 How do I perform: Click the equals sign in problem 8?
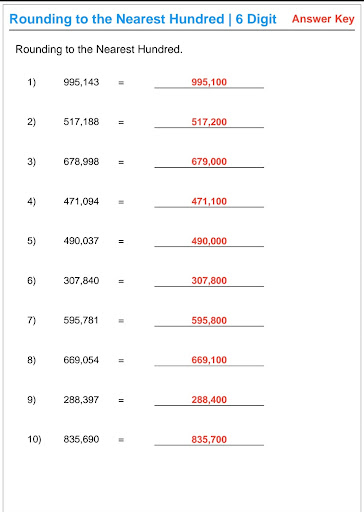[x=121, y=360]
